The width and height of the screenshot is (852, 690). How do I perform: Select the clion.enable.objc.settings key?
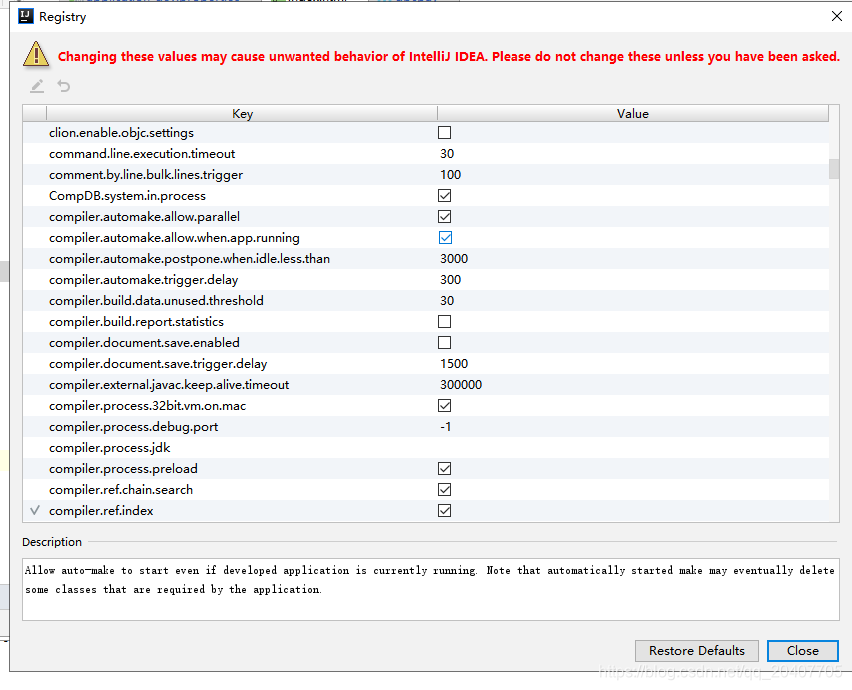(x=121, y=133)
